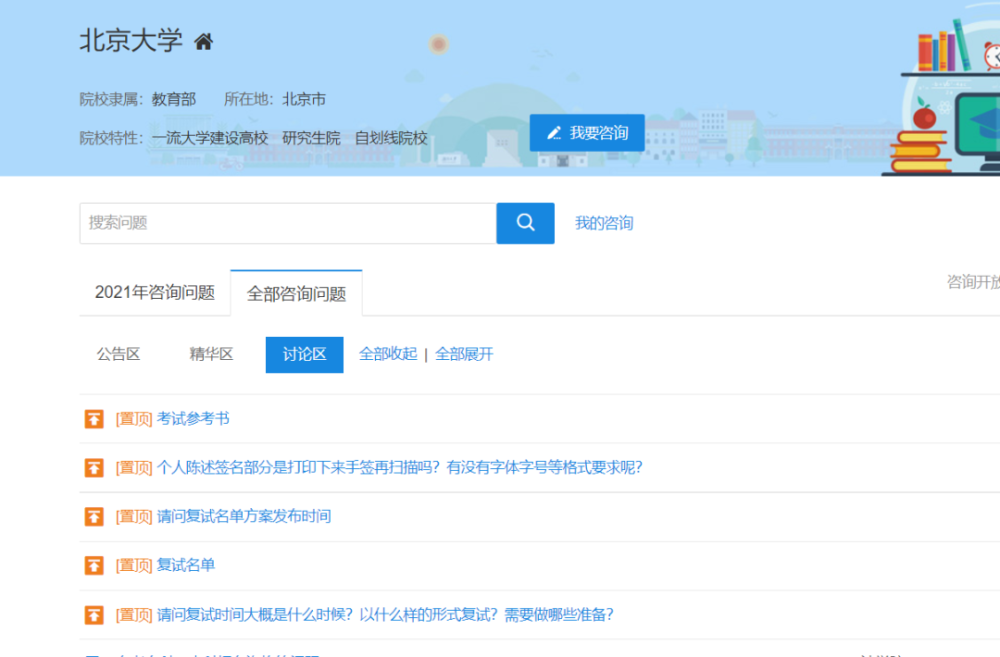Click the magnifier search button
The width and height of the screenshot is (1000, 657).
(x=525, y=223)
